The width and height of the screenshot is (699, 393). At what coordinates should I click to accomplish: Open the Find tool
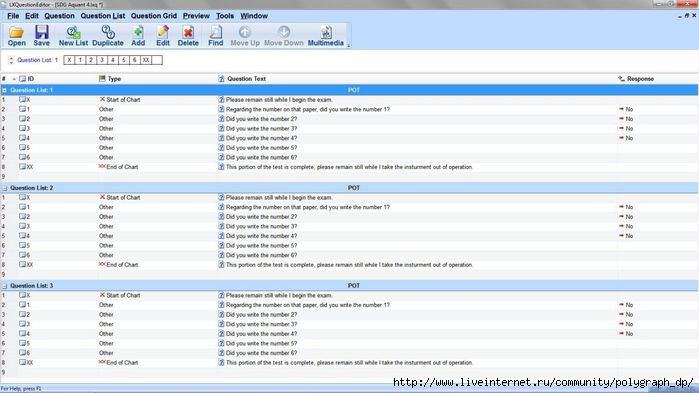pyautogui.click(x=215, y=36)
